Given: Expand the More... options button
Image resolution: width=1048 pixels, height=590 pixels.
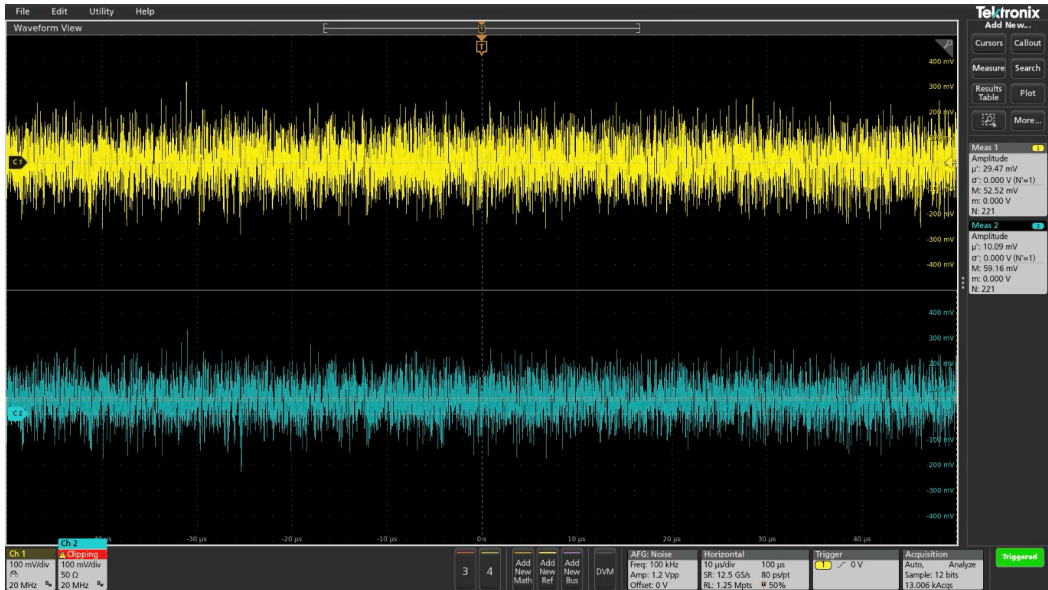Looking at the screenshot, I should [x=1027, y=120].
